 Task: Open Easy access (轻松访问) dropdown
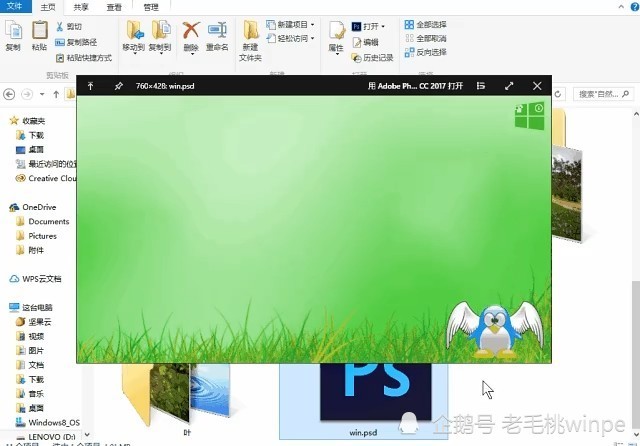(290, 38)
